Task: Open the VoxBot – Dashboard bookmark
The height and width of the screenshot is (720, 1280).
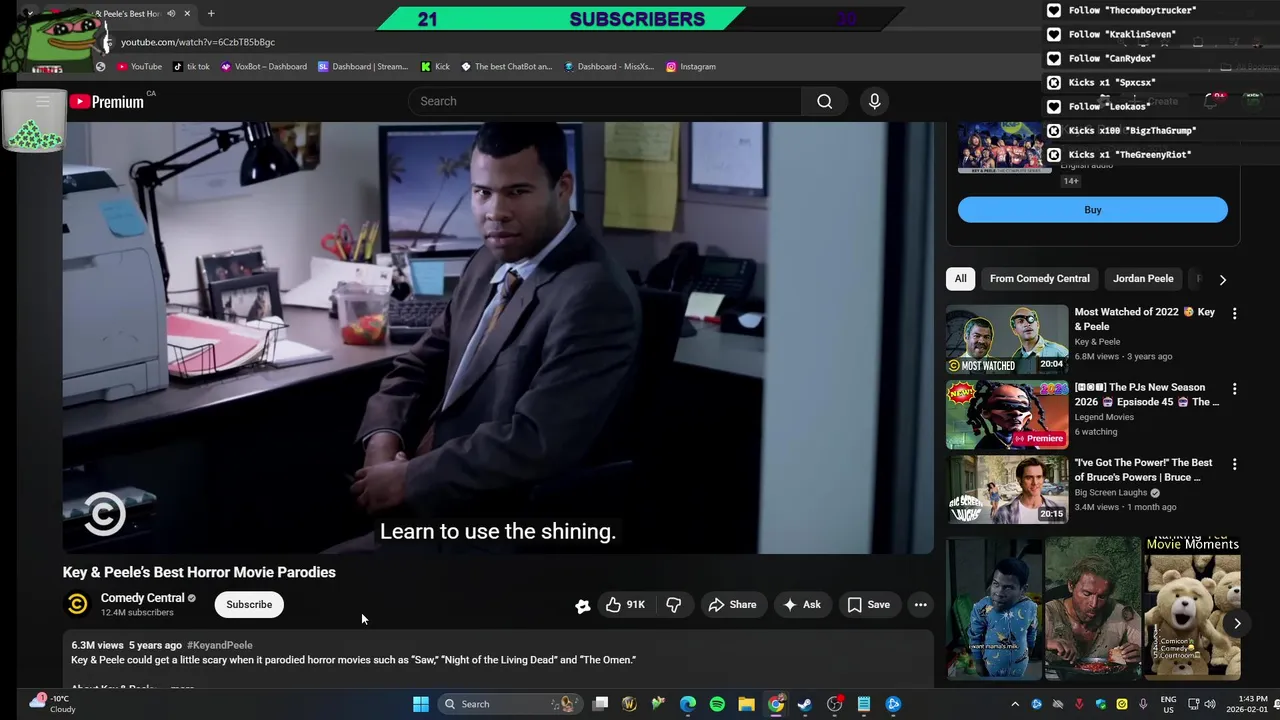Action: (x=264, y=67)
